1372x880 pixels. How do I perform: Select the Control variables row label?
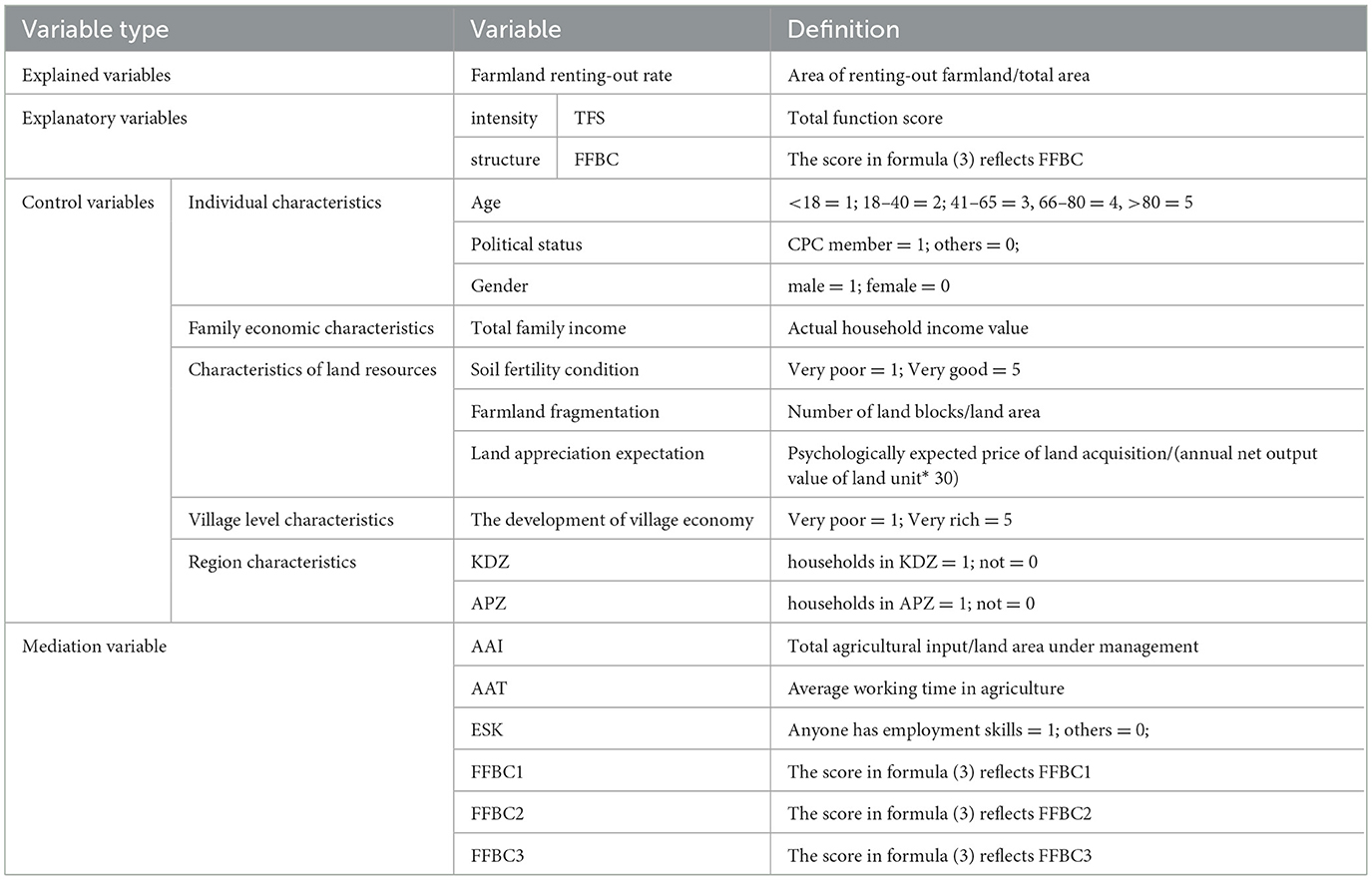coord(88,203)
